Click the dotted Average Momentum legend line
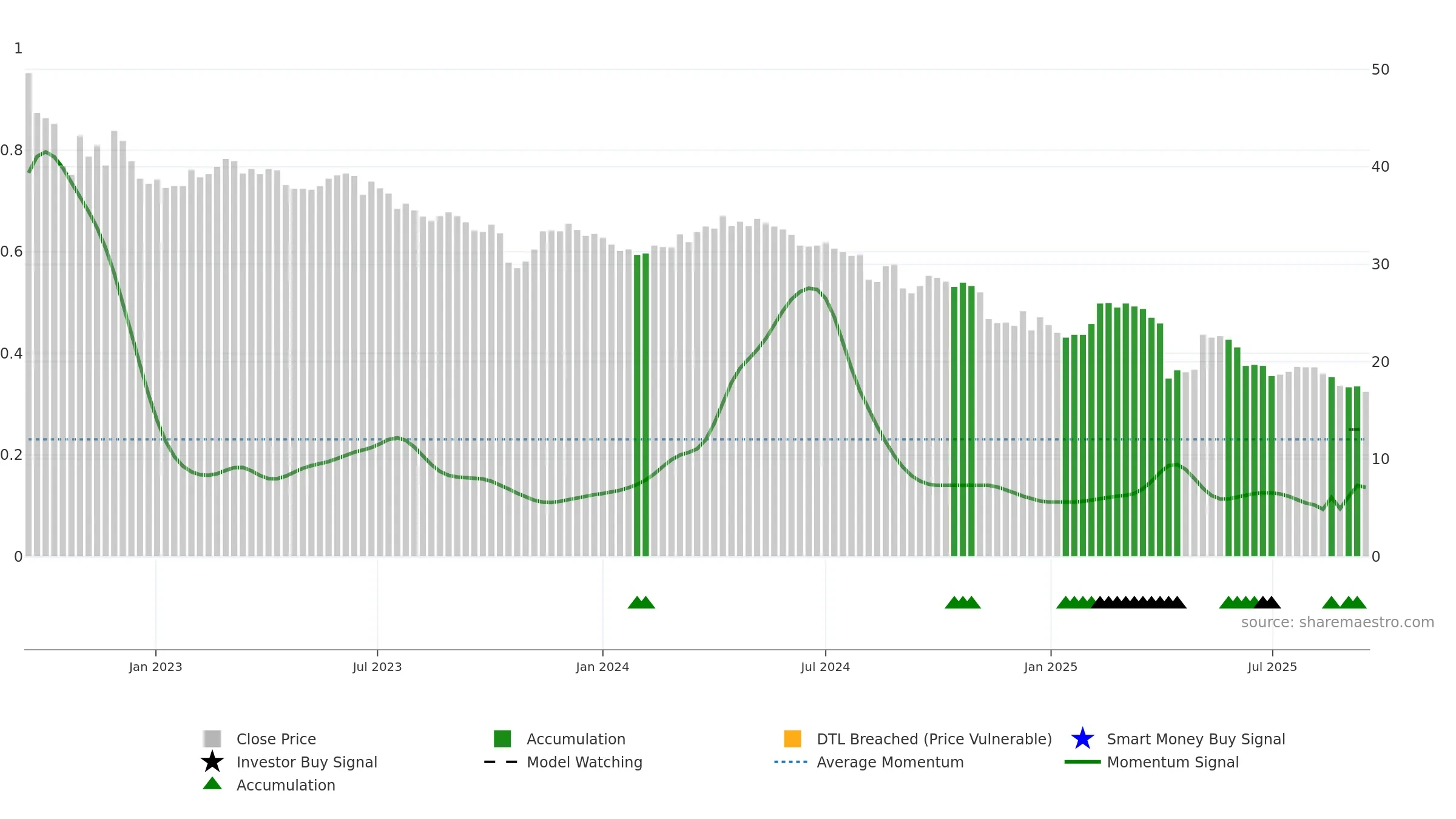This screenshot has height=819, width=1456. click(791, 762)
